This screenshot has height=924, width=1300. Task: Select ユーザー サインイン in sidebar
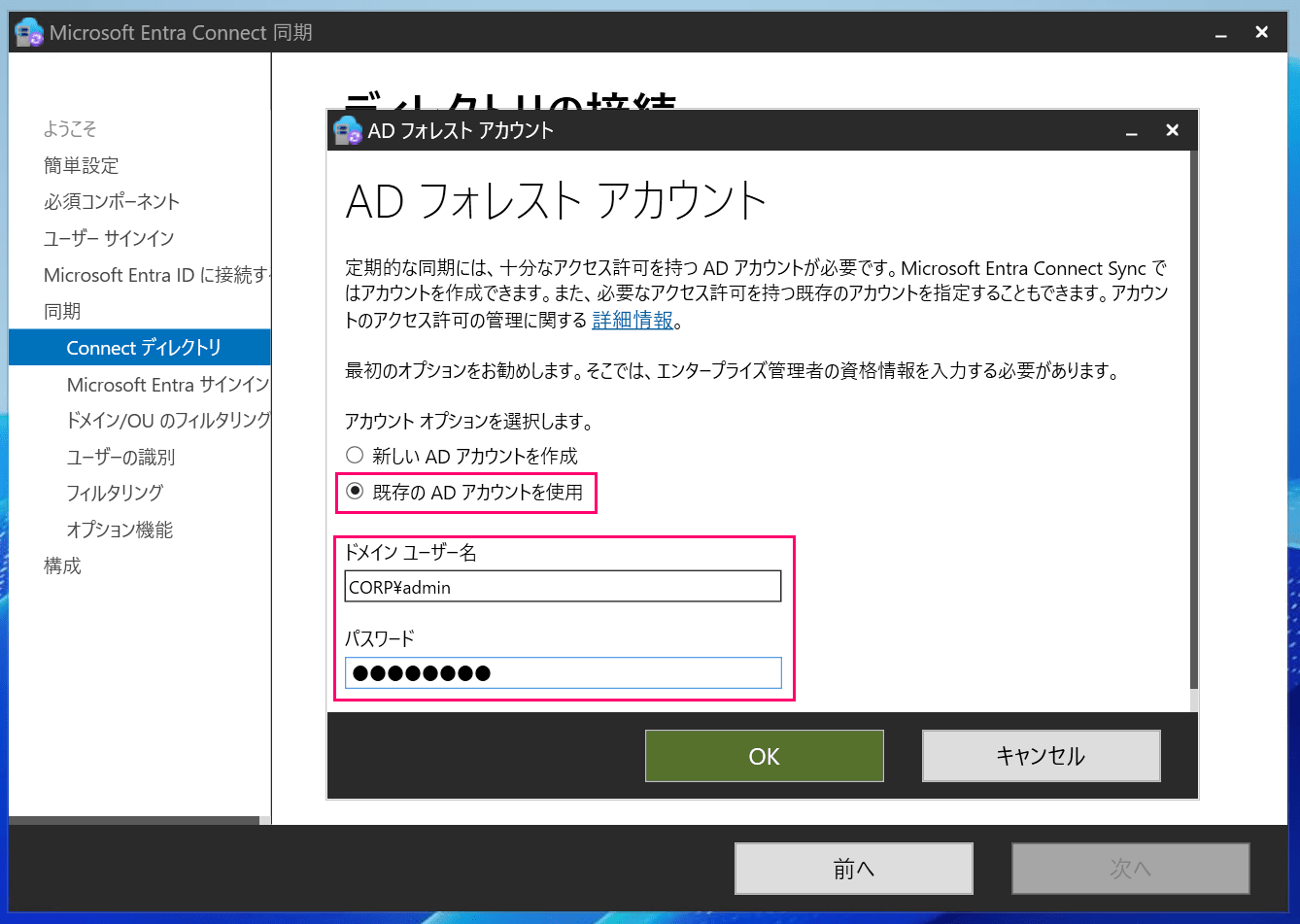(109, 238)
